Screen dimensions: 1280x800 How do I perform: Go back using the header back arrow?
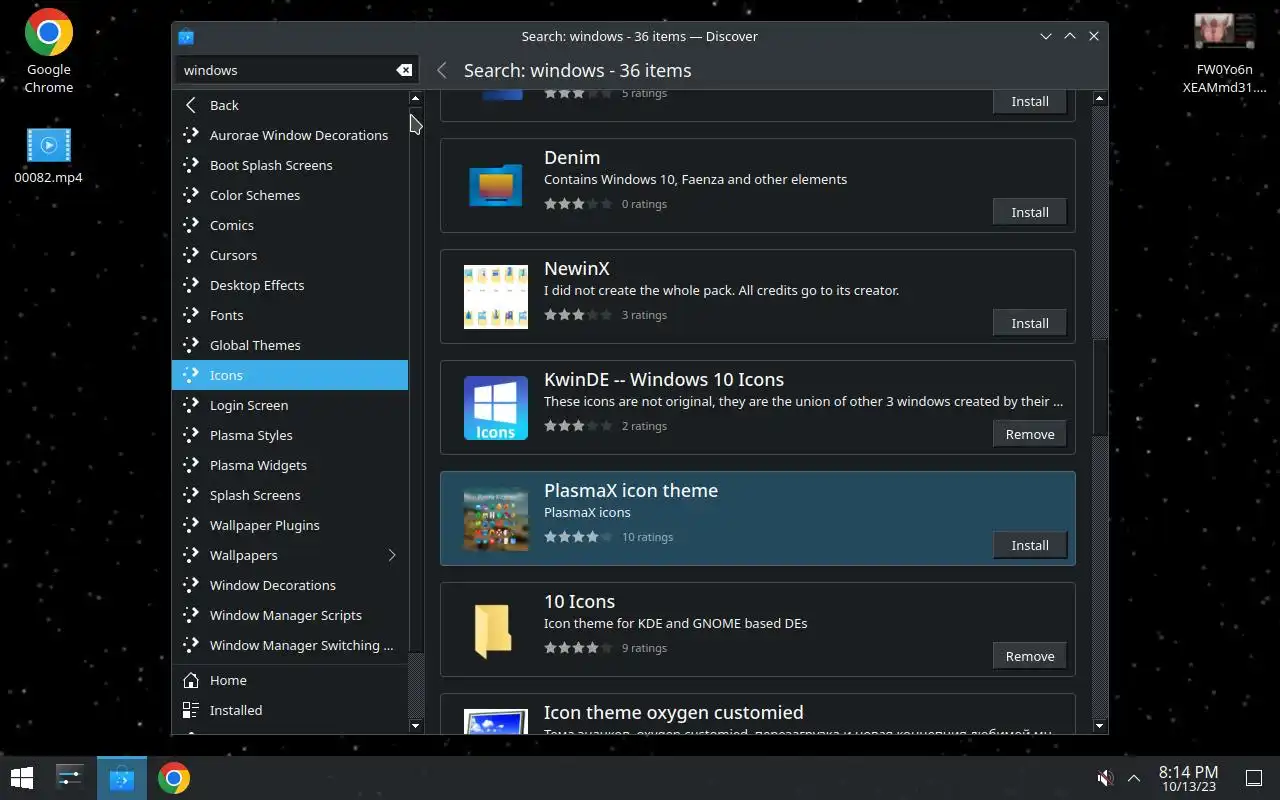[x=442, y=71]
